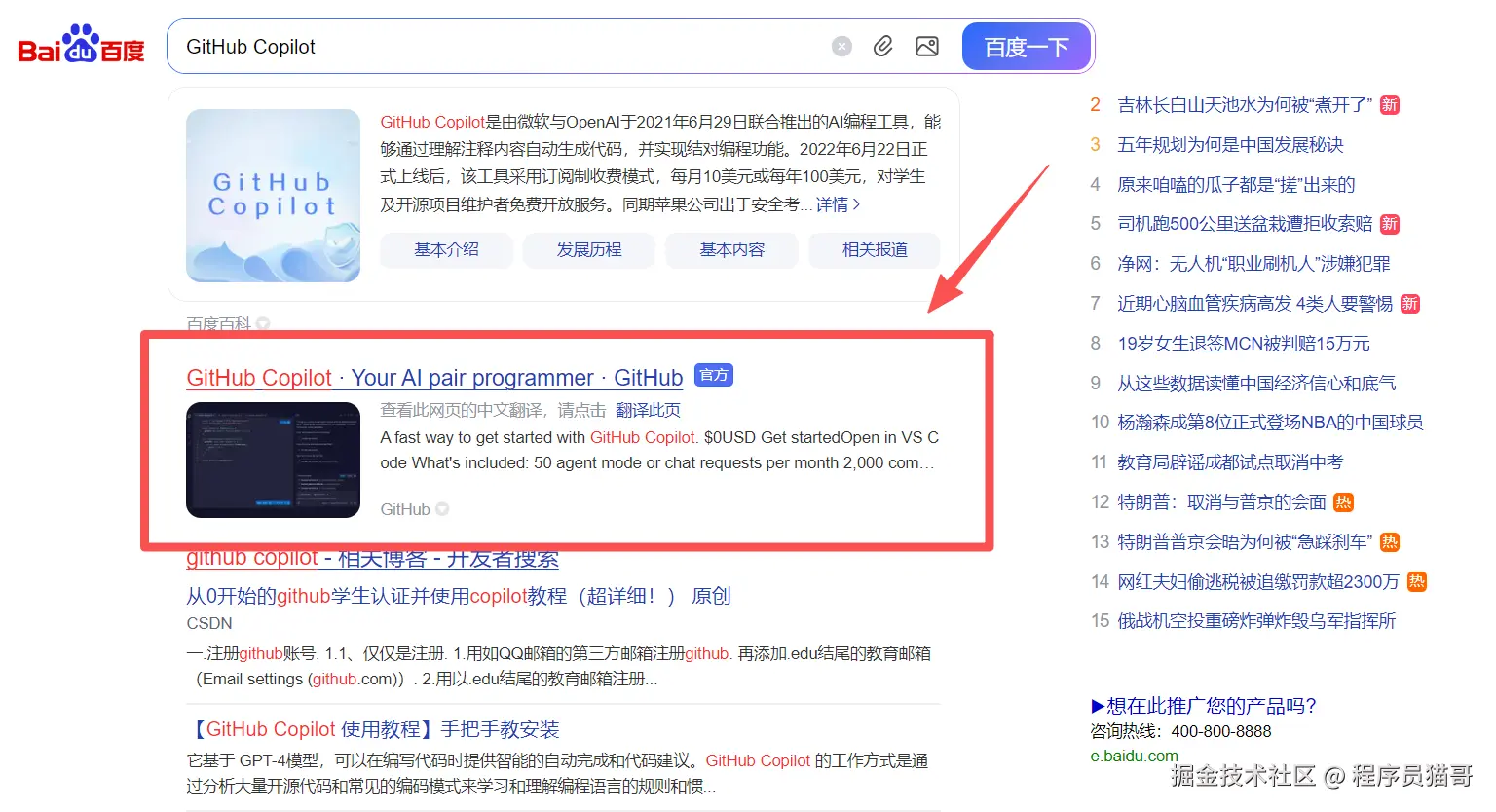The width and height of the screenshot is (1496, 812).
Task: Click the CSDN source label
Action: pyautogui.click(x=209, y=623)
